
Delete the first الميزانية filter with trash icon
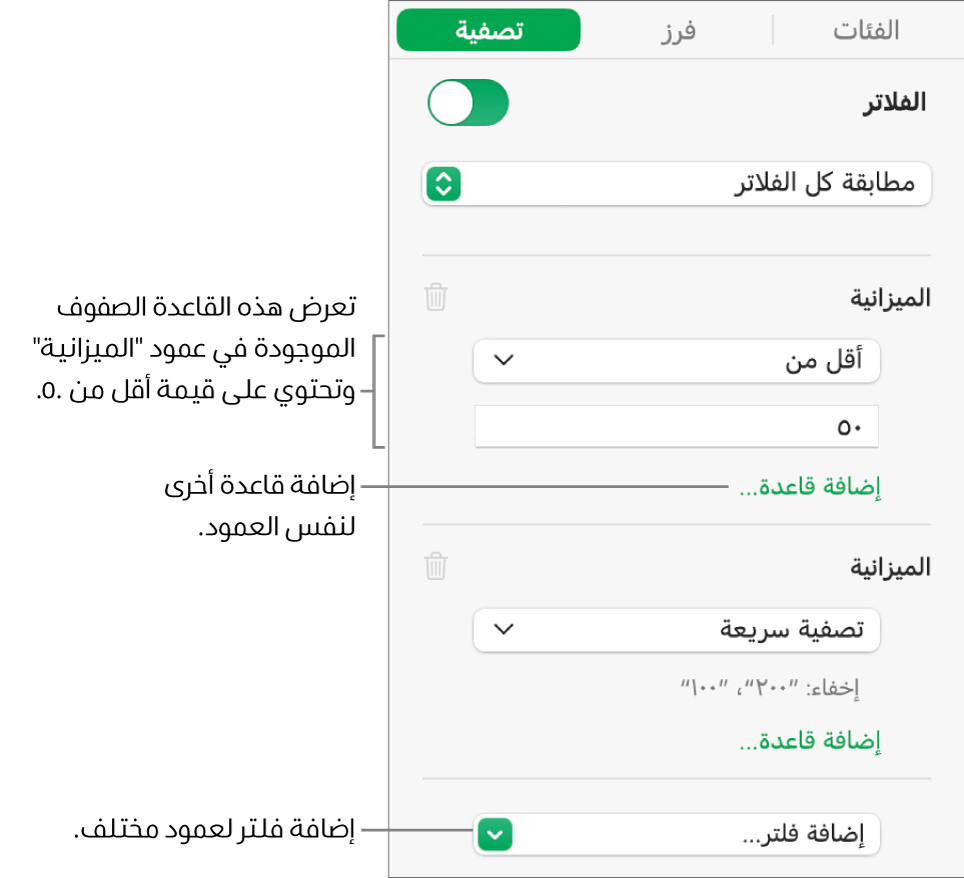click(x=436, y=297)
